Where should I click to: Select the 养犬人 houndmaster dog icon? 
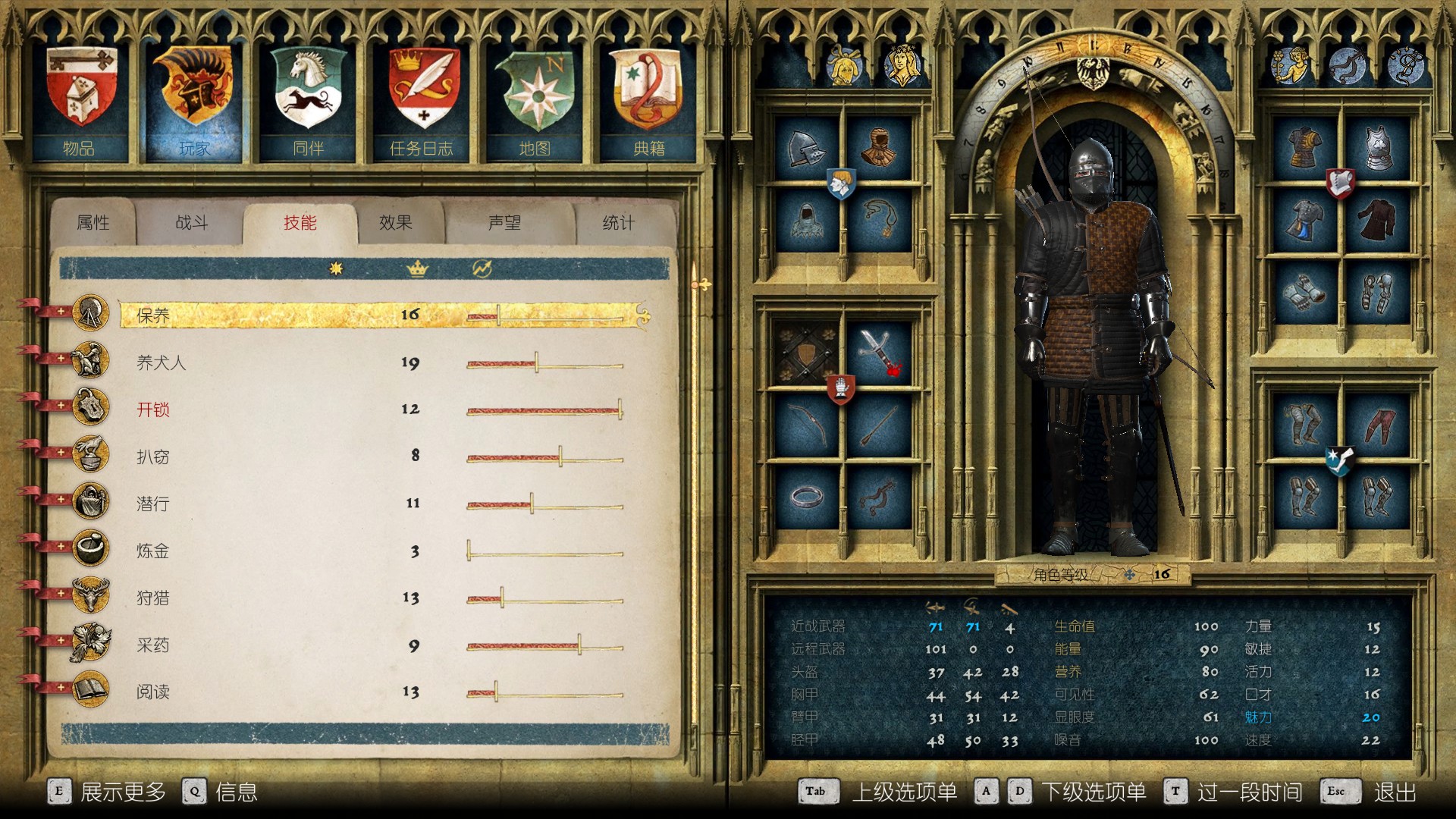point(91,359)
